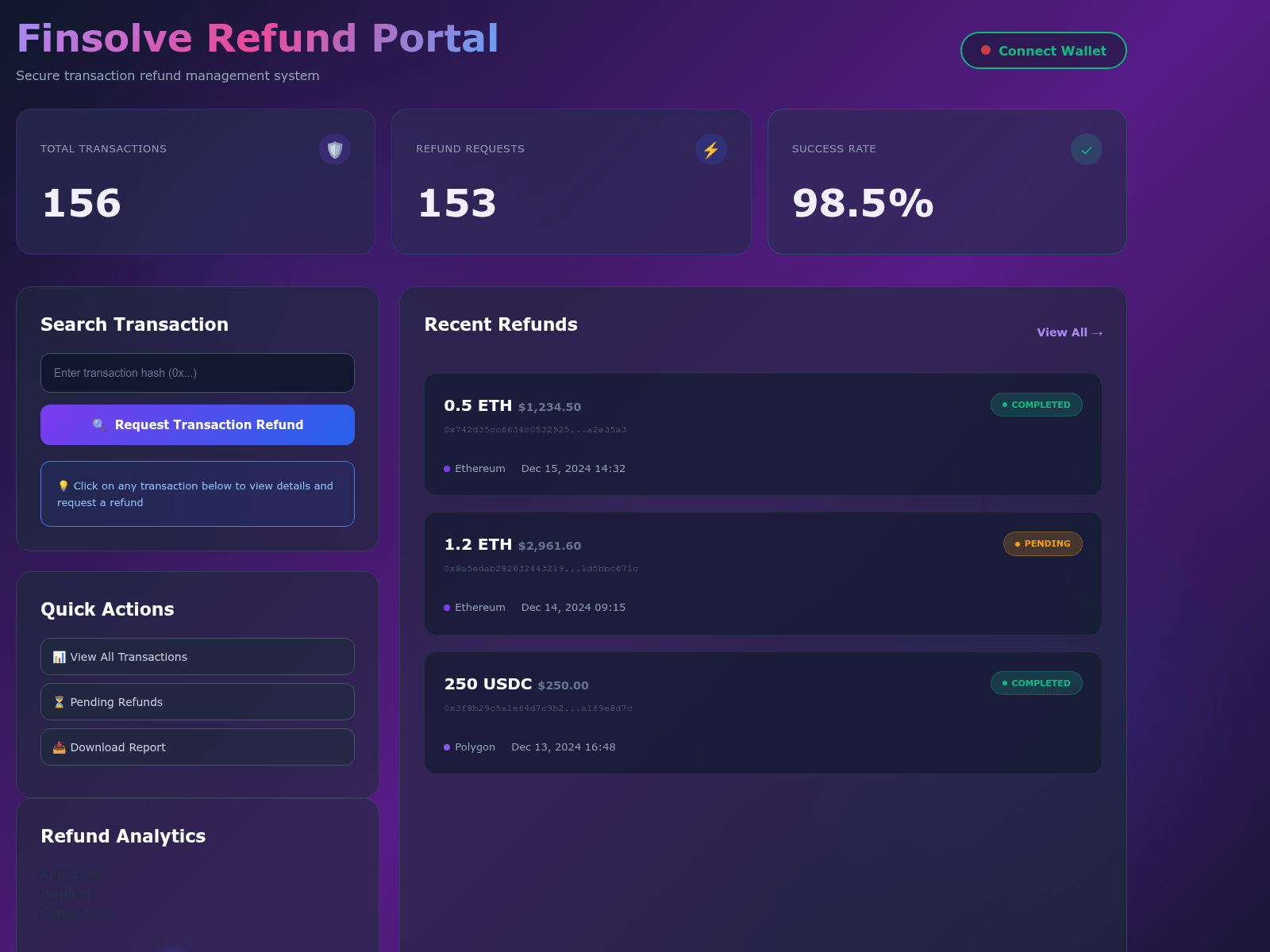
Task: Click the Dec 14, 2024 09:15 timestamp
Action: coord(573,608)
